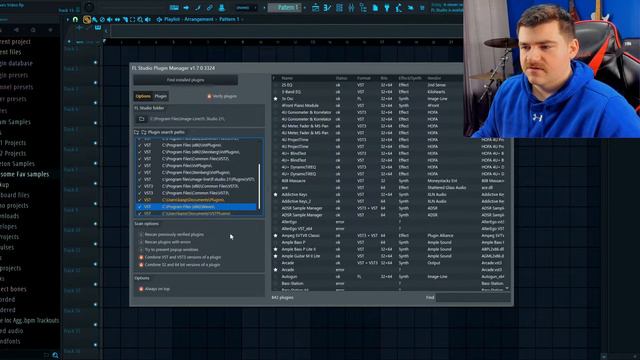The height and width of the screenshot is (360, 640).
Task: Select the Zoom magnifier tool in playlist toolbar
Action: pos(140,19)
